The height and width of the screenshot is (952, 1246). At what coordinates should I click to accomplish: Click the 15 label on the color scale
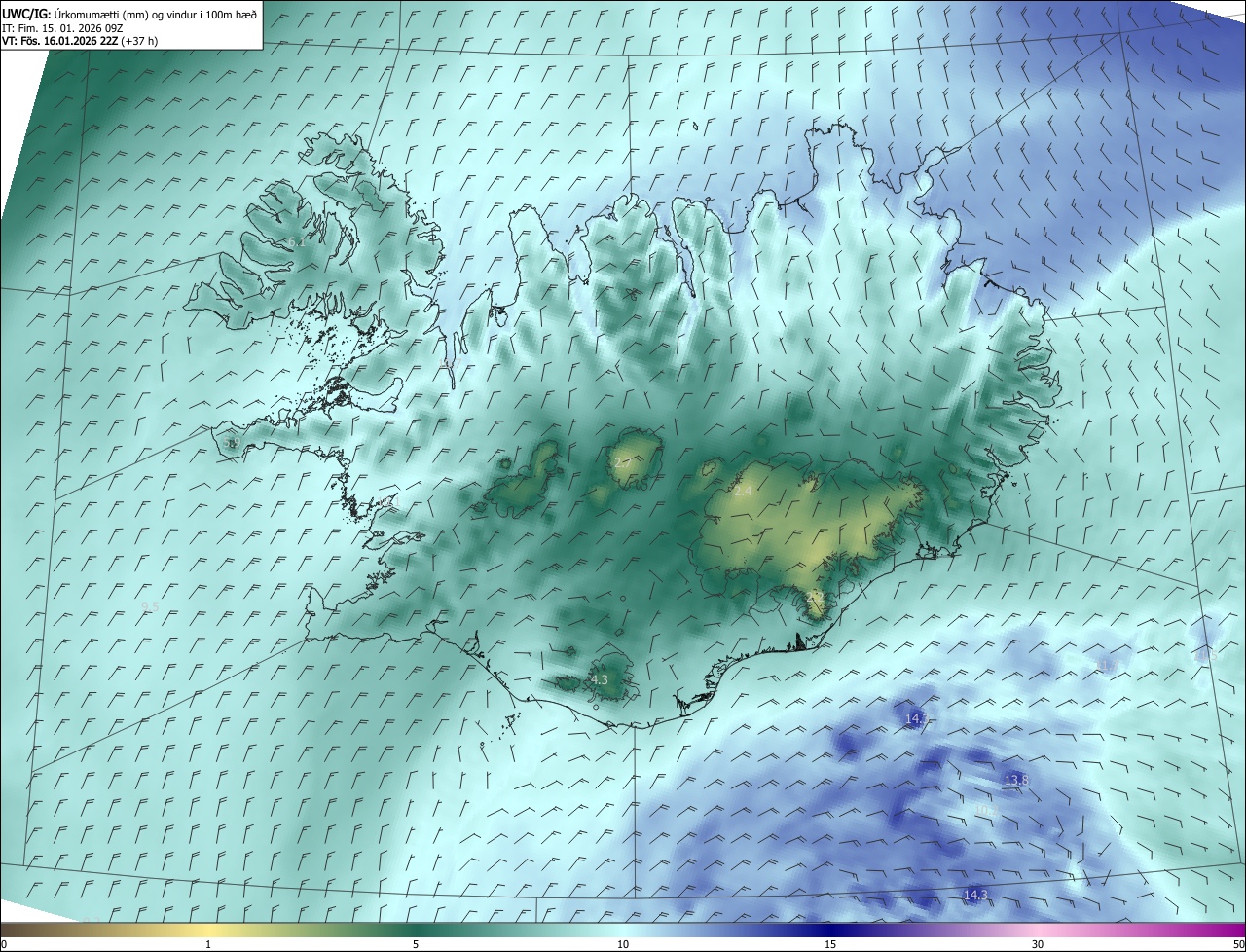point(830,944)
